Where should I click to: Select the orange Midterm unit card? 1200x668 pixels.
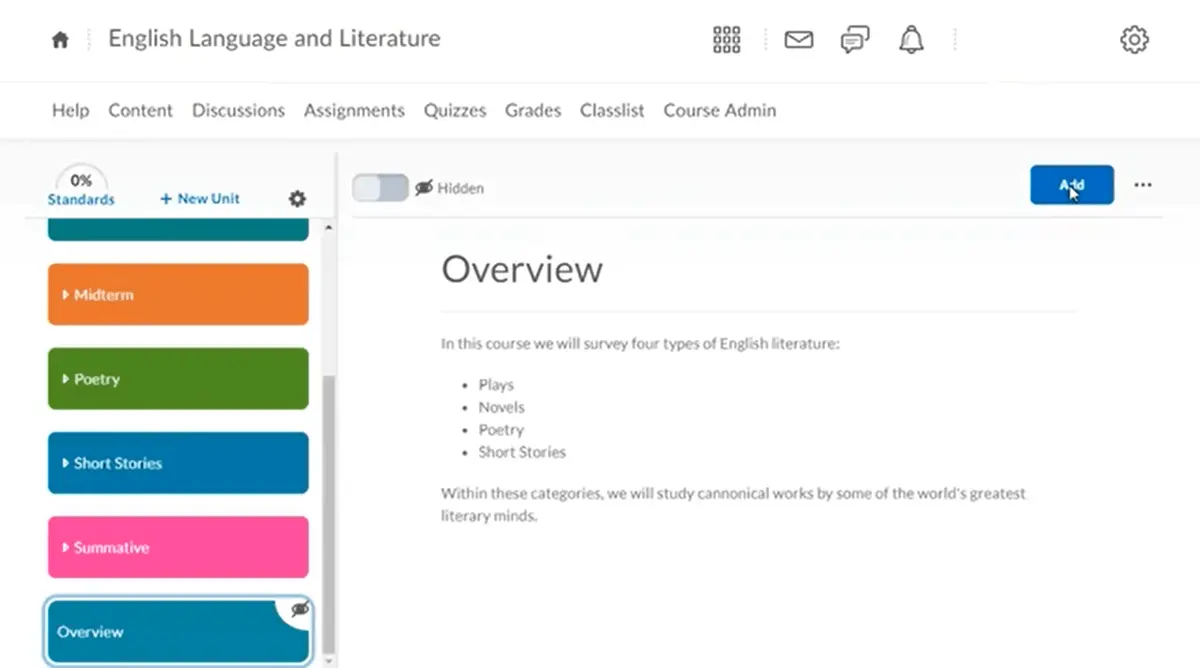click(x=178, y=295)
